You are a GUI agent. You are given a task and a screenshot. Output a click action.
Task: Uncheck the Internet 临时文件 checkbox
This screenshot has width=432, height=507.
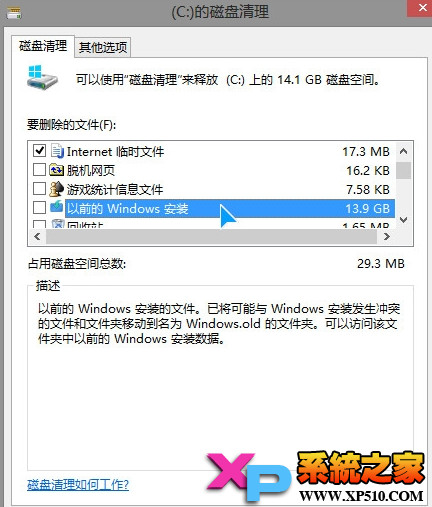[39, 151]
